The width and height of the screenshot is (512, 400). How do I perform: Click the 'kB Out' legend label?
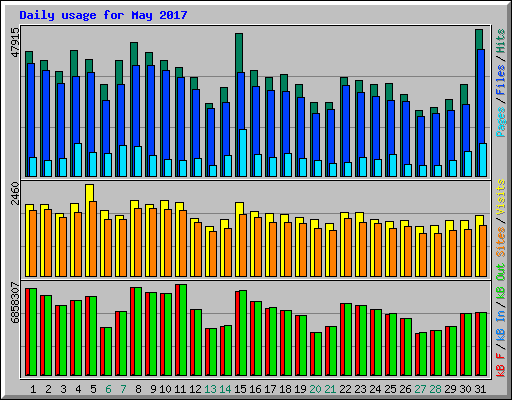coord(501,282)
